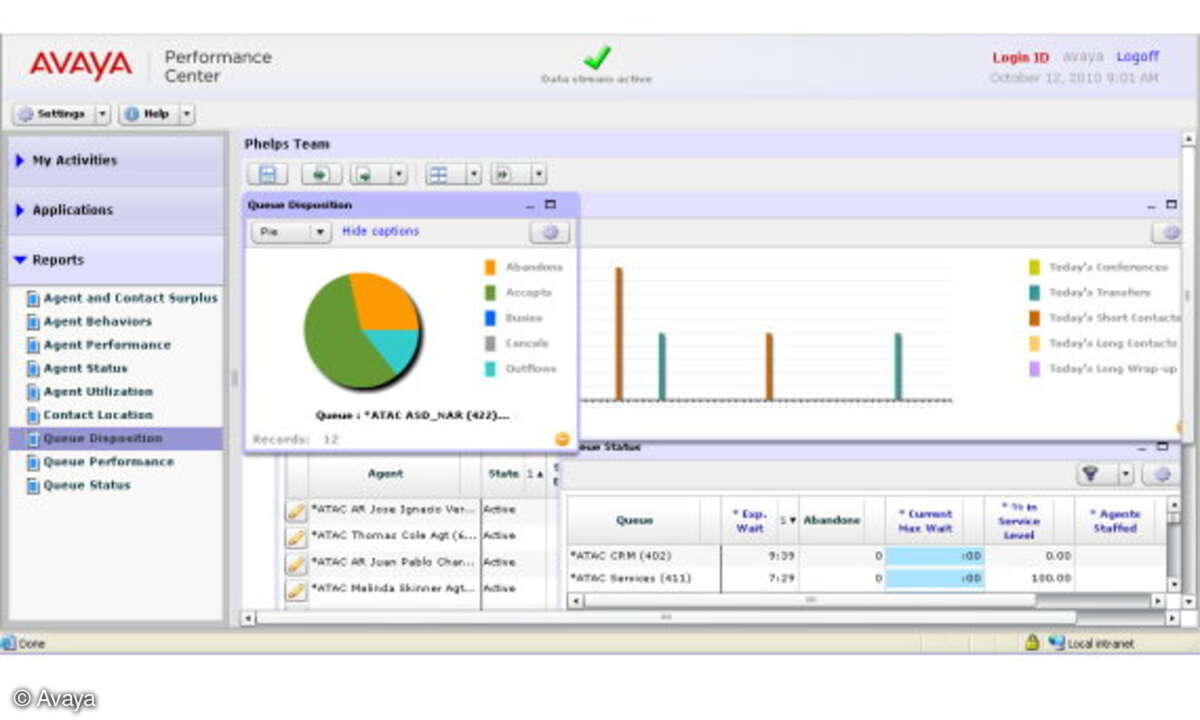The height and width of the screenshot is (720, 1200).
Task: Click the green data stream active checkmark
Action: pyautogui.click(x=597, y=58)
